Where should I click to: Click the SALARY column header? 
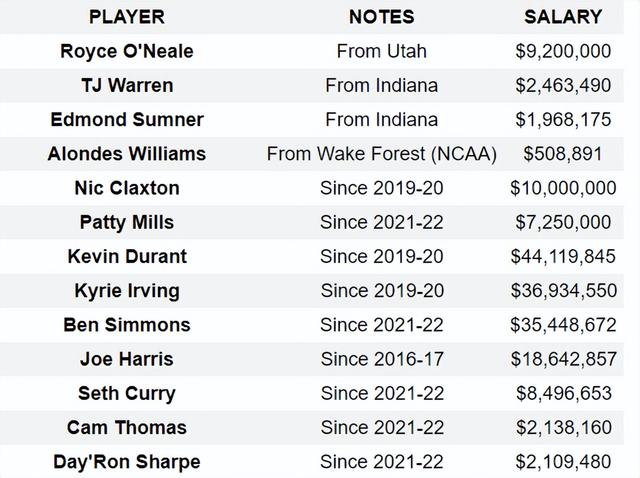[x=563, y=17]
